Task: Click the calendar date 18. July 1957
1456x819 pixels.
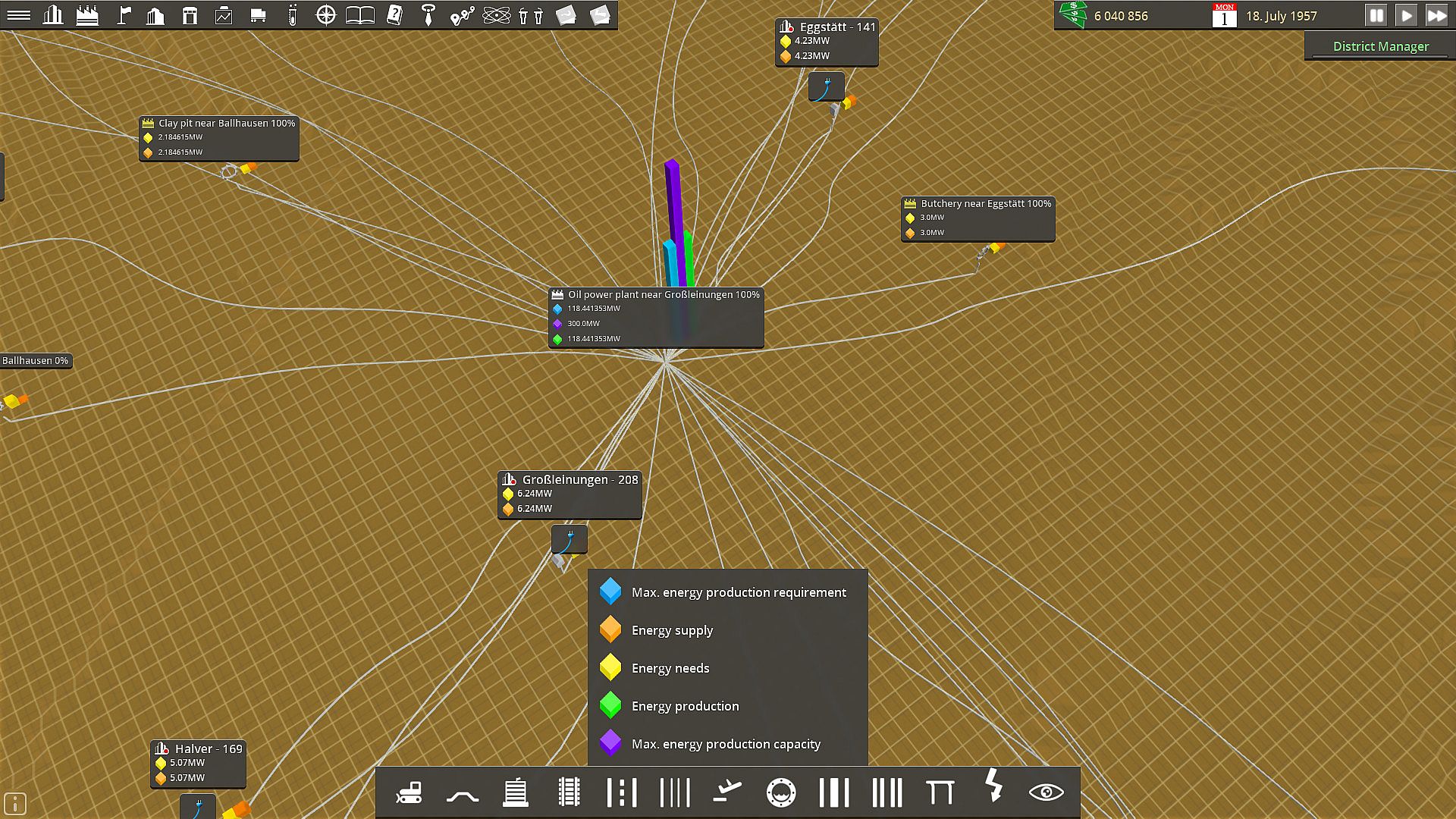Action: click(1281, 16)
